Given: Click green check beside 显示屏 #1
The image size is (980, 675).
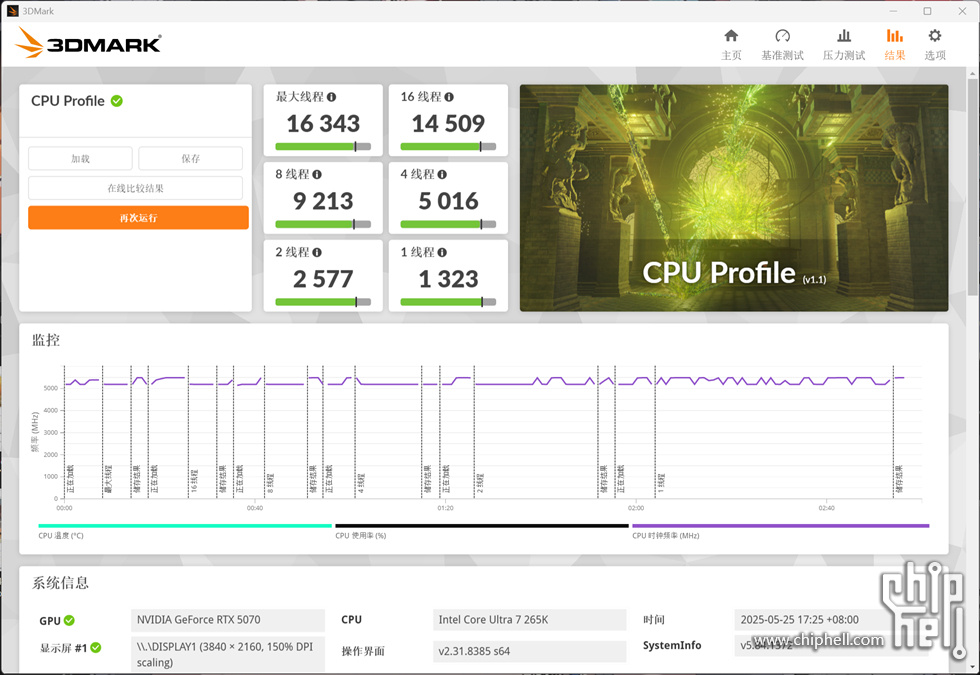Looking at the screenshot, I should tap(96, 648).
